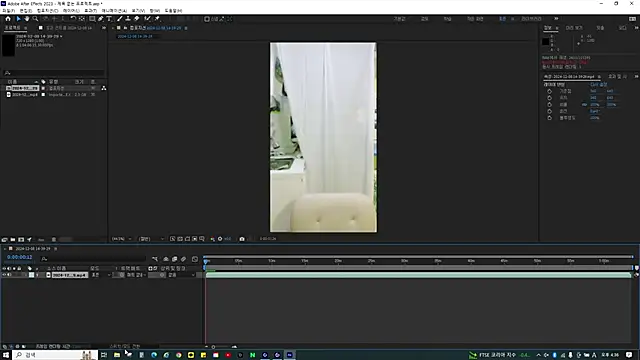Open viewer magnification ratio dropdown
Viewport: 640px width, 360px height.
pyautogui.click(x=122, y=239)
